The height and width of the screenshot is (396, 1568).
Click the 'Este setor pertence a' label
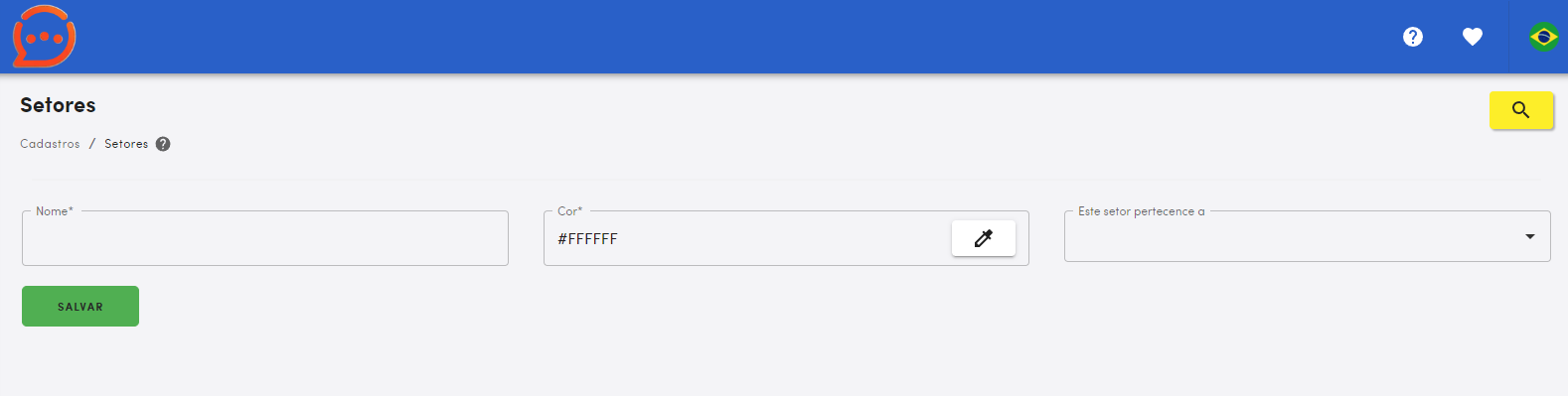click(1141, 211)
